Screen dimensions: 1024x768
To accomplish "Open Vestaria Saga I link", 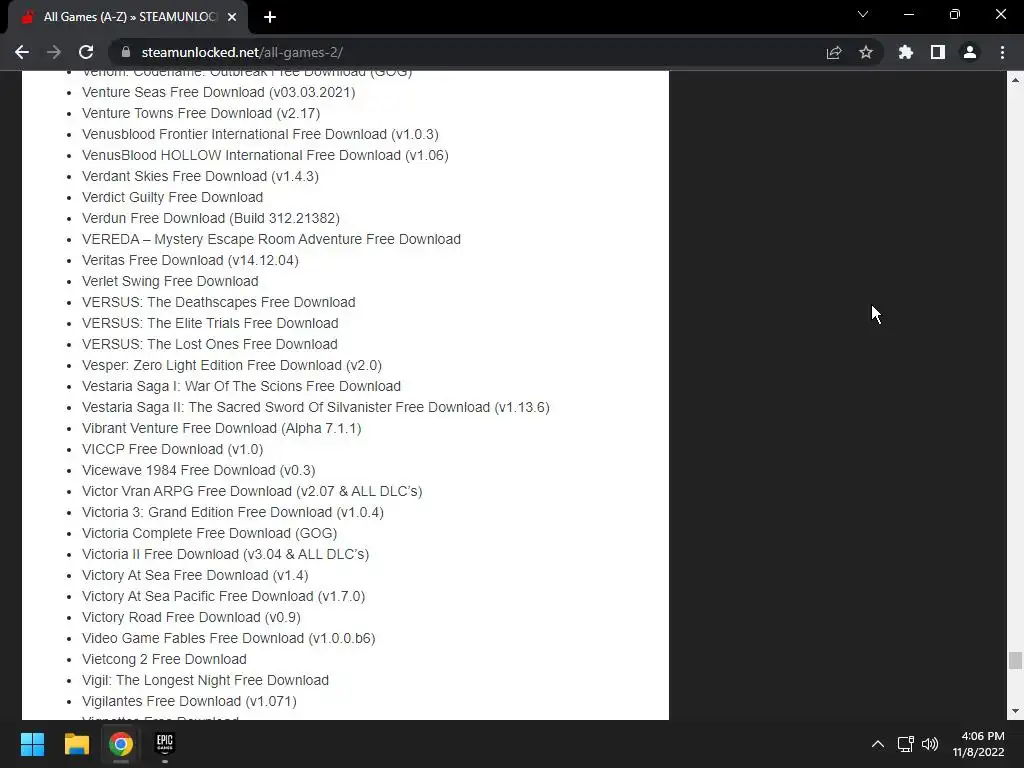I will tap(241, 386).
